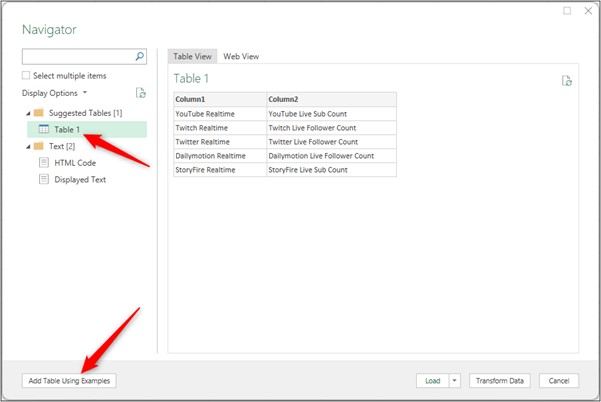
Task: Click the HTML Code document icon
Action: [x=44, y=162]
